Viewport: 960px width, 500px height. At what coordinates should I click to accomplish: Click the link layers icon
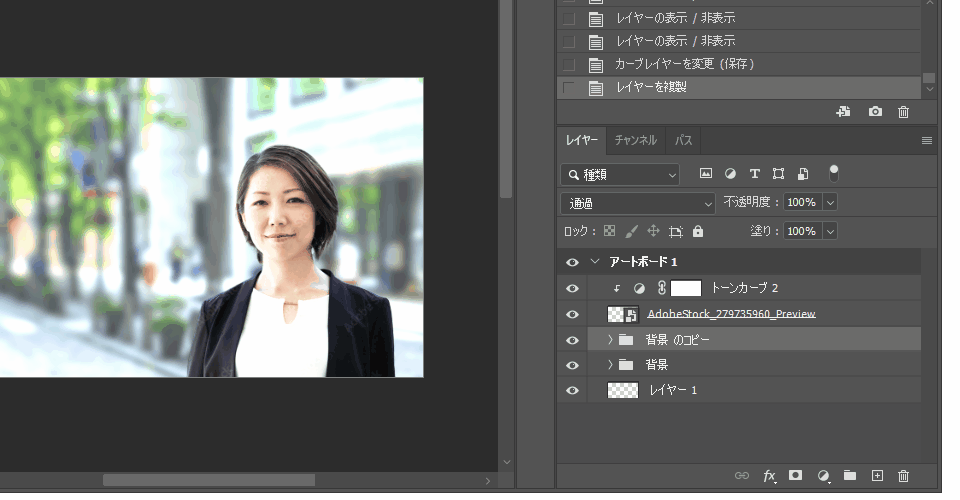point(741,476)
